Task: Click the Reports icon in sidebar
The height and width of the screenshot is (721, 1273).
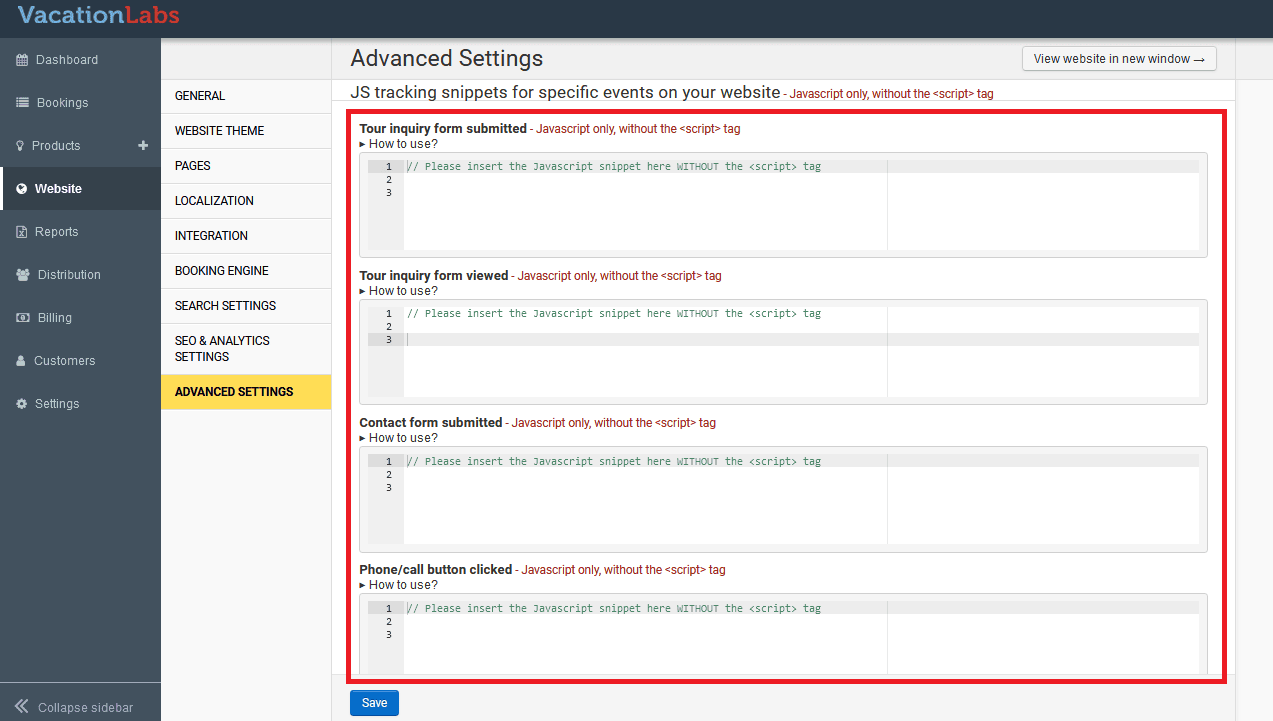Action: [x=22, y=232]
